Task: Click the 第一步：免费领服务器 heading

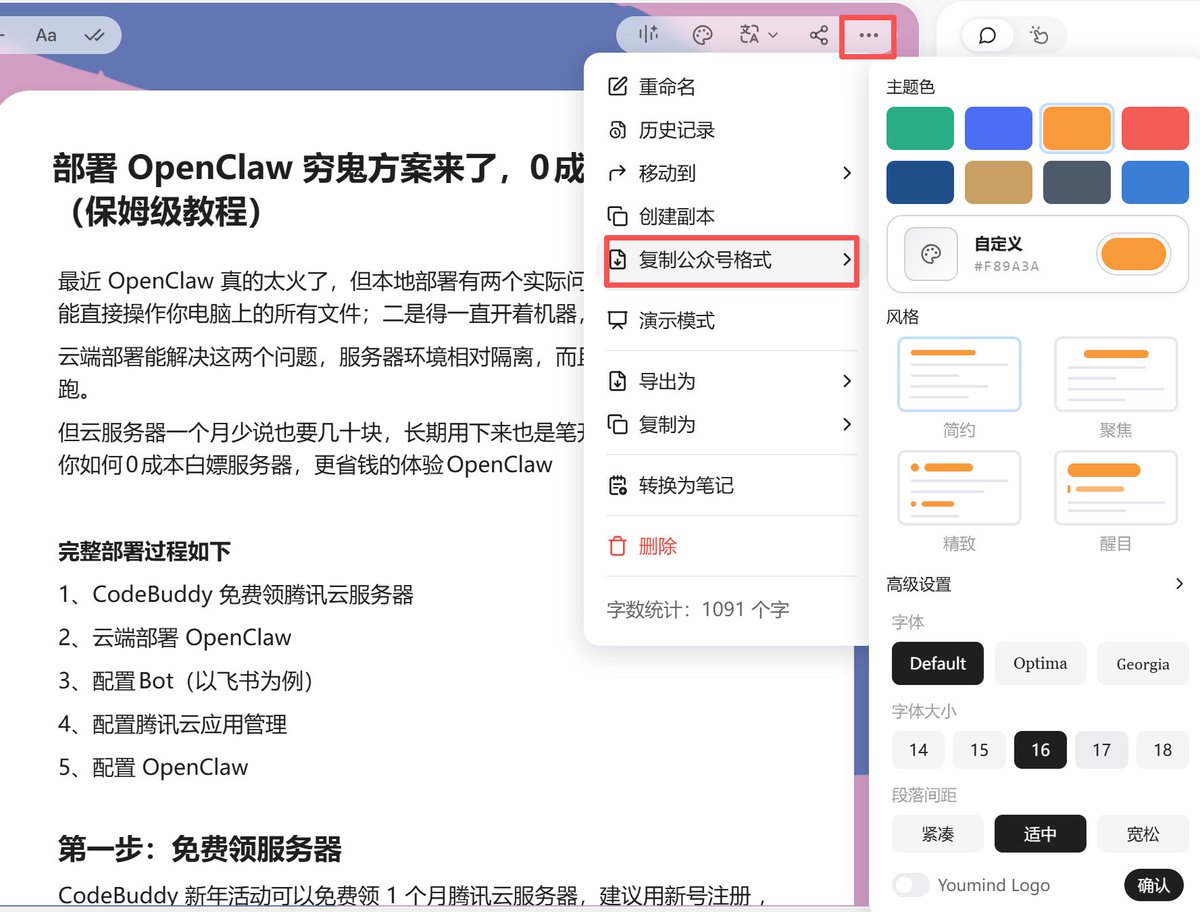Action: point(200,850)
